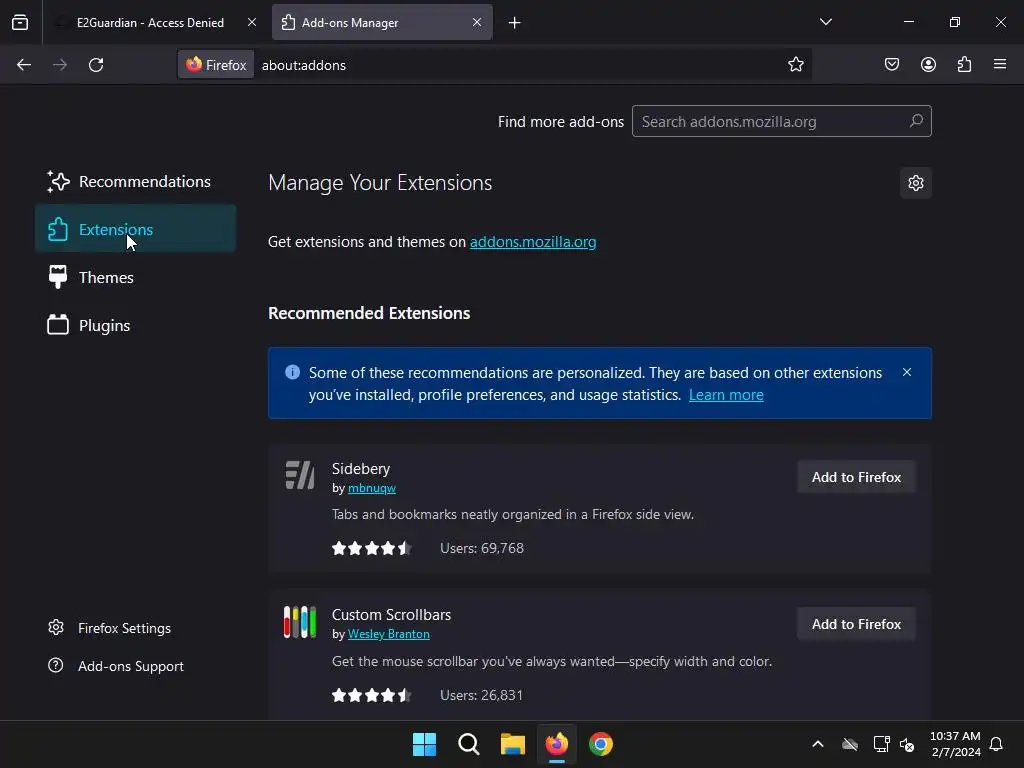The height and width of the screenshot is (768, 1024).
Task: Open Windows taskbar Search
Action: coord(469,744)
